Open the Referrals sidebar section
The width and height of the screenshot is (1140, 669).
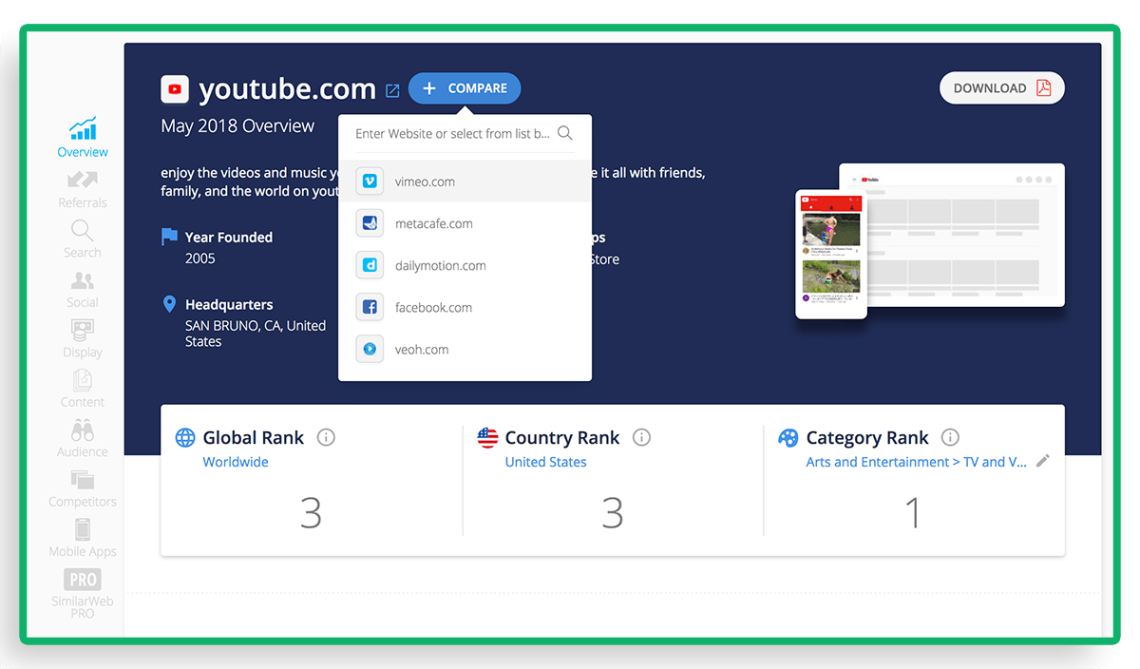pos(82,189)
